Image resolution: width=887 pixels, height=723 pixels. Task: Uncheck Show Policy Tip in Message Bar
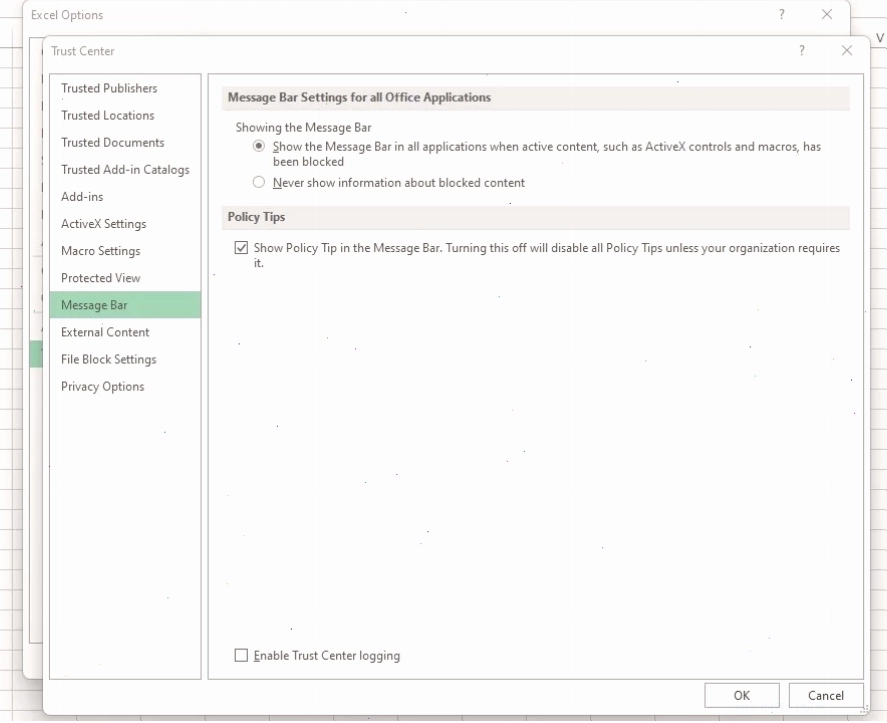coord(241,248)
